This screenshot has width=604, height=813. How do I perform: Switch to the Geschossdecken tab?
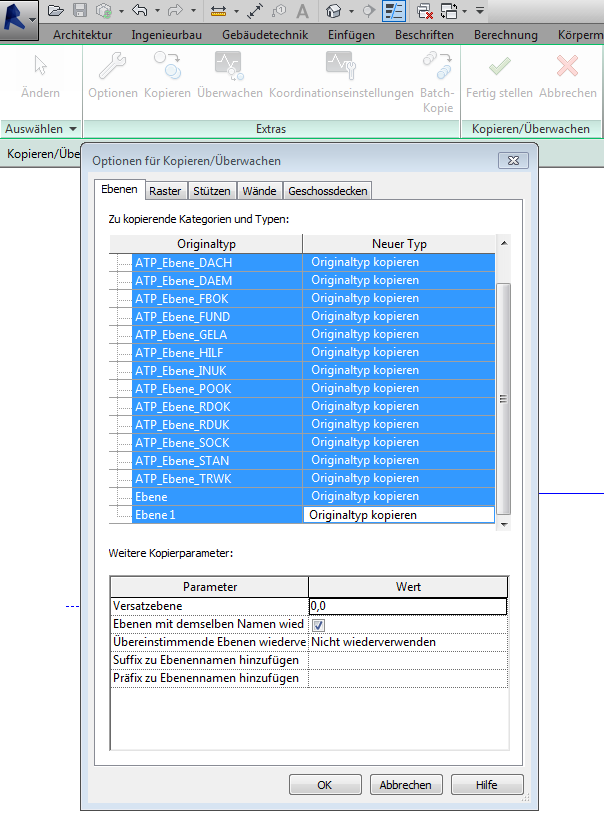[x=328, y=191]
